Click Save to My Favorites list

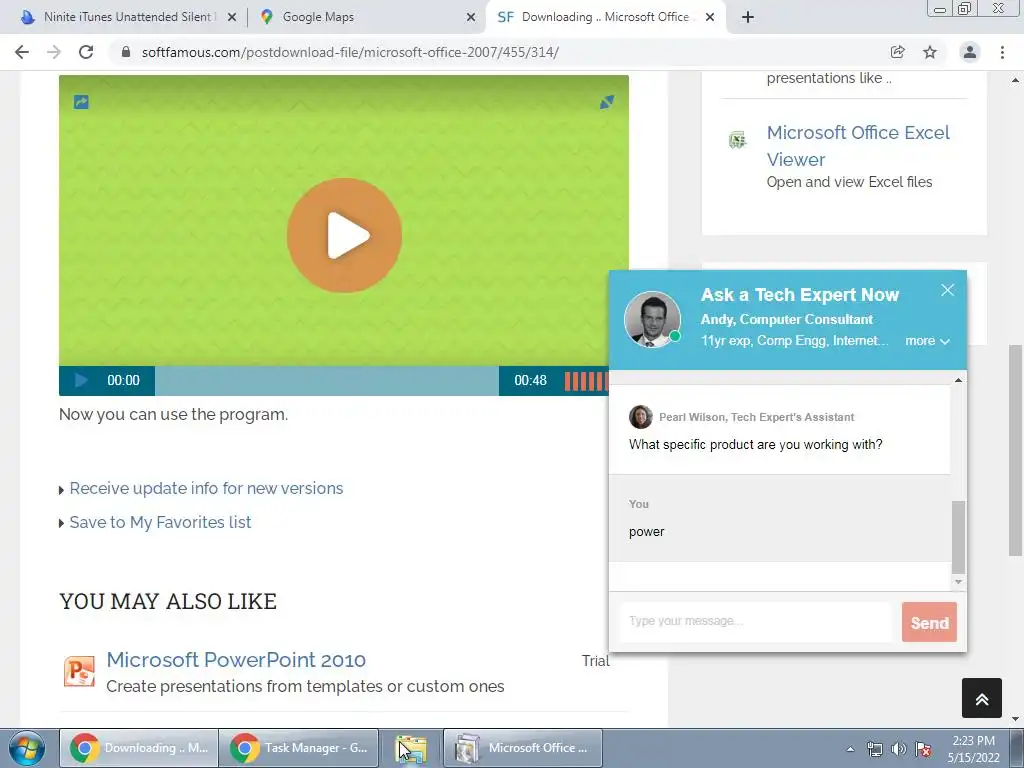click(160, 522)
